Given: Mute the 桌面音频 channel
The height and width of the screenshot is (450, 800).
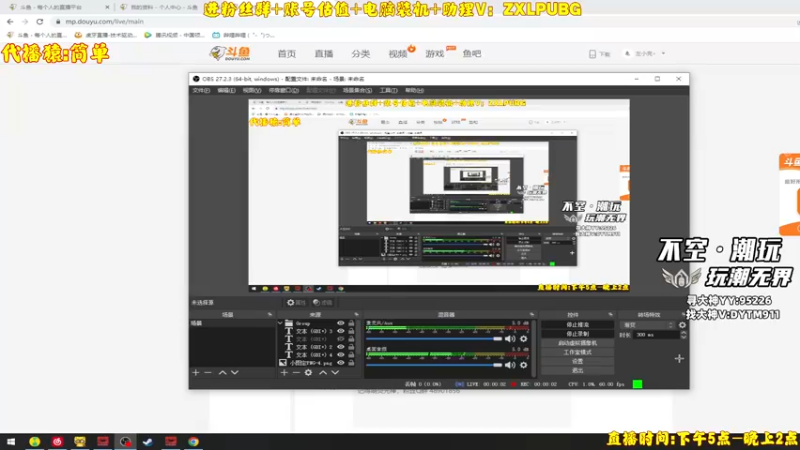Looking at the screenshot, I should tap(510, 365).
